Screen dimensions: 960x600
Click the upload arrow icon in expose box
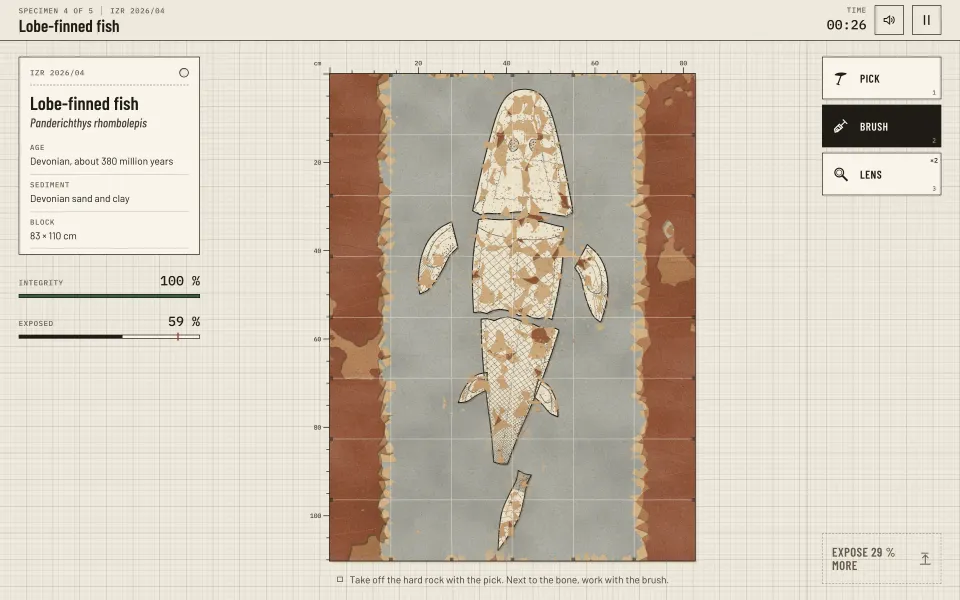924,558
